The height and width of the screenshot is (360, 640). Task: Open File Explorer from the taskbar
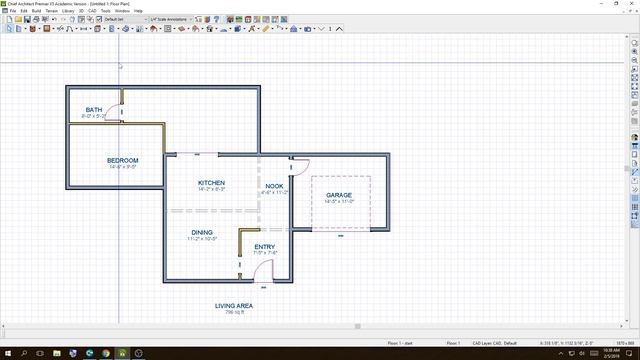[57, 353]
